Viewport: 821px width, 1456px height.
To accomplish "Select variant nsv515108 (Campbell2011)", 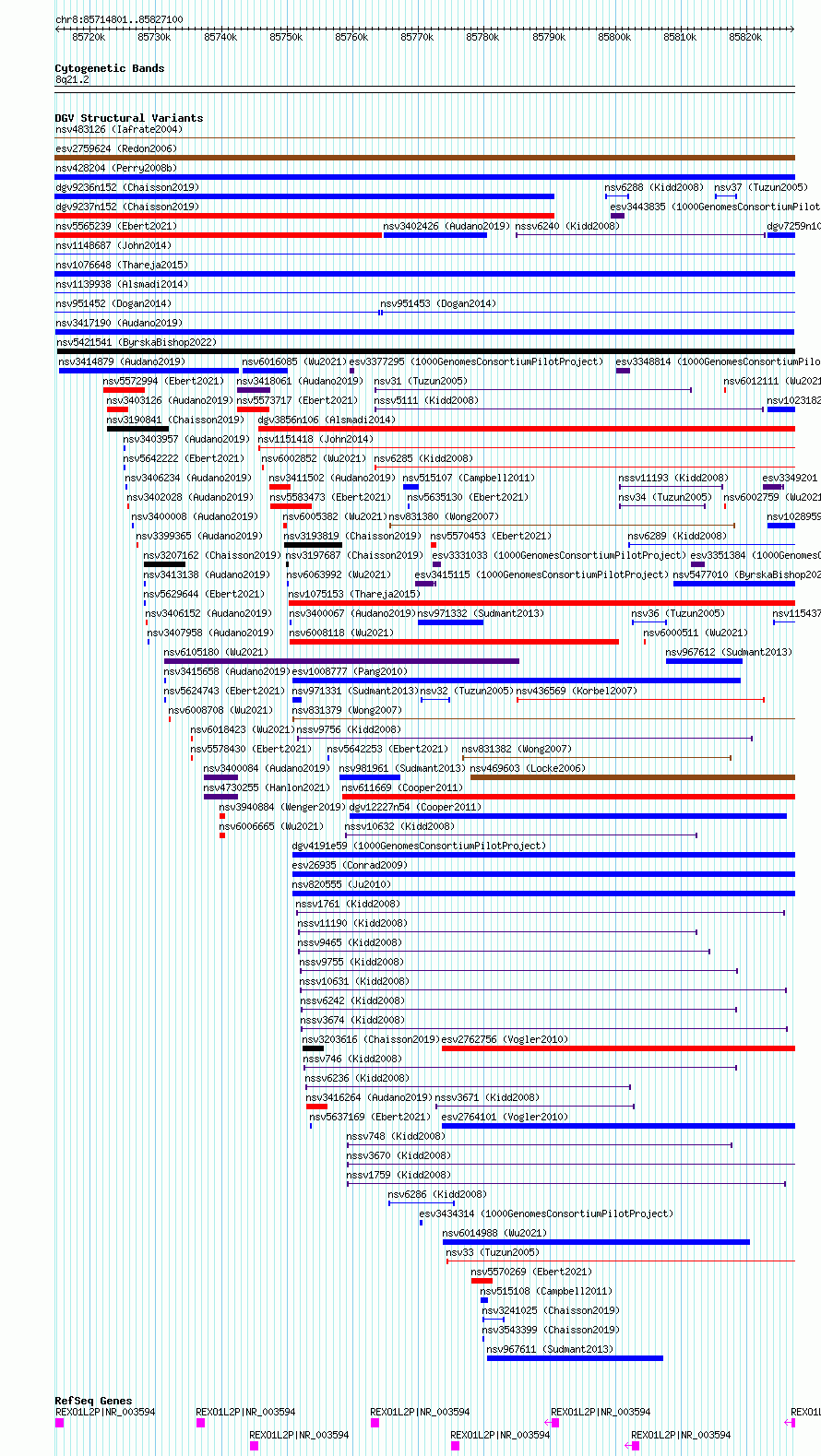I will (546, 1291).
